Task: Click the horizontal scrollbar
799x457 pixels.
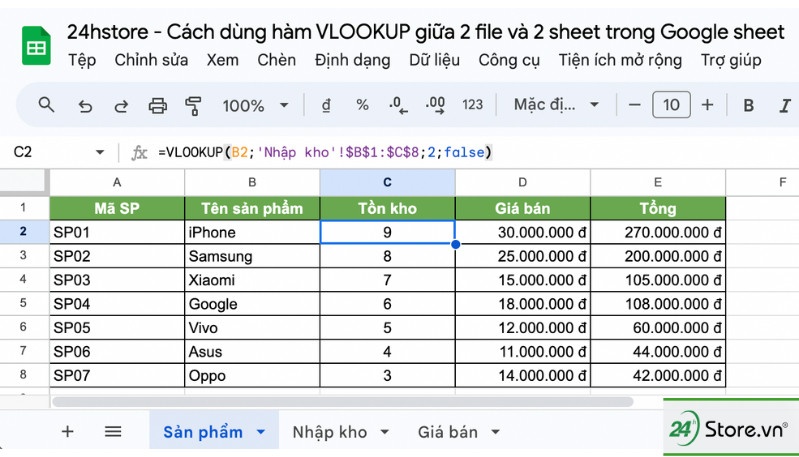Action: pyautogui.click(x=342, y=402)
